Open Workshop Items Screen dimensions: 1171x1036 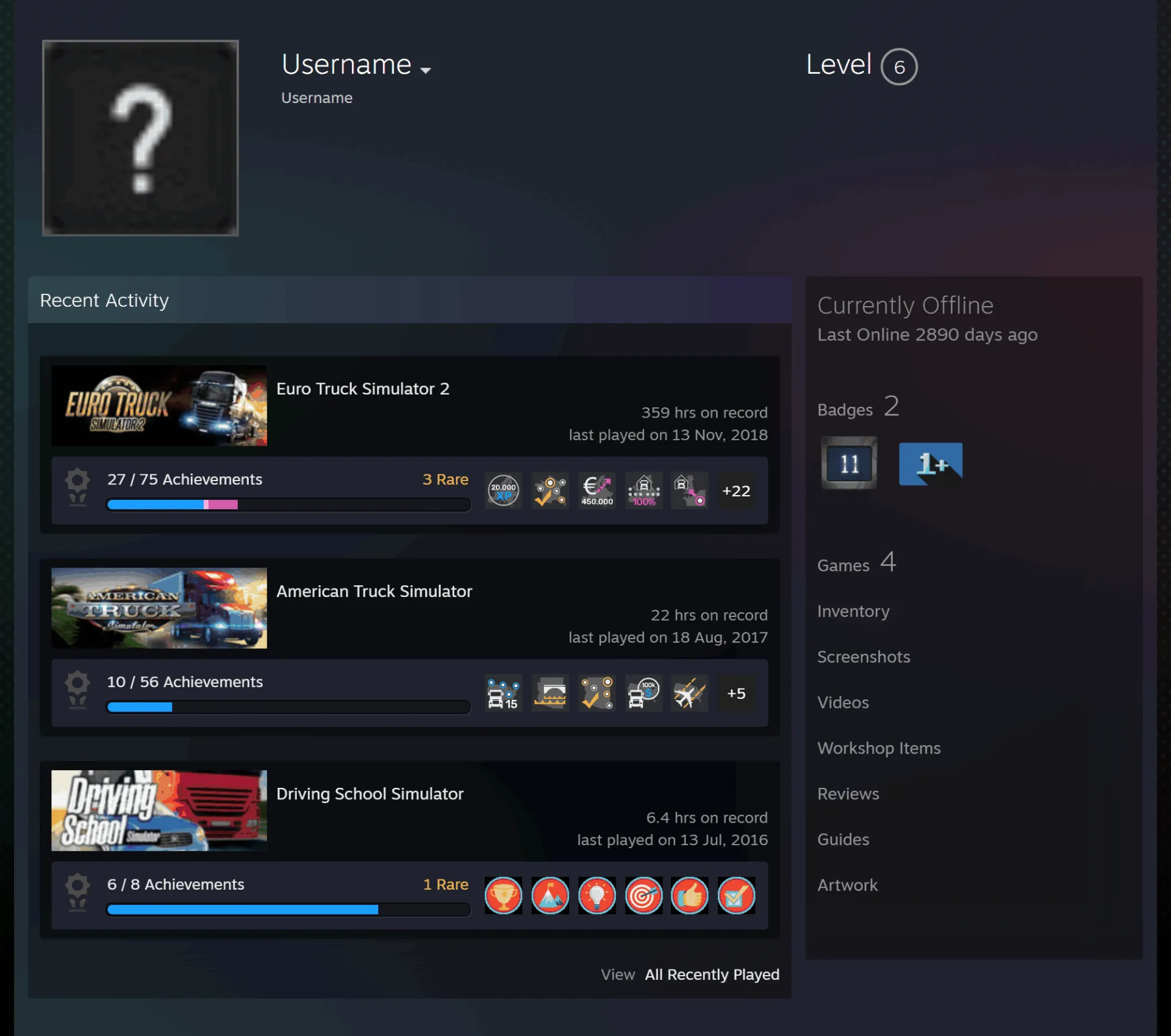tap(879, 748)
